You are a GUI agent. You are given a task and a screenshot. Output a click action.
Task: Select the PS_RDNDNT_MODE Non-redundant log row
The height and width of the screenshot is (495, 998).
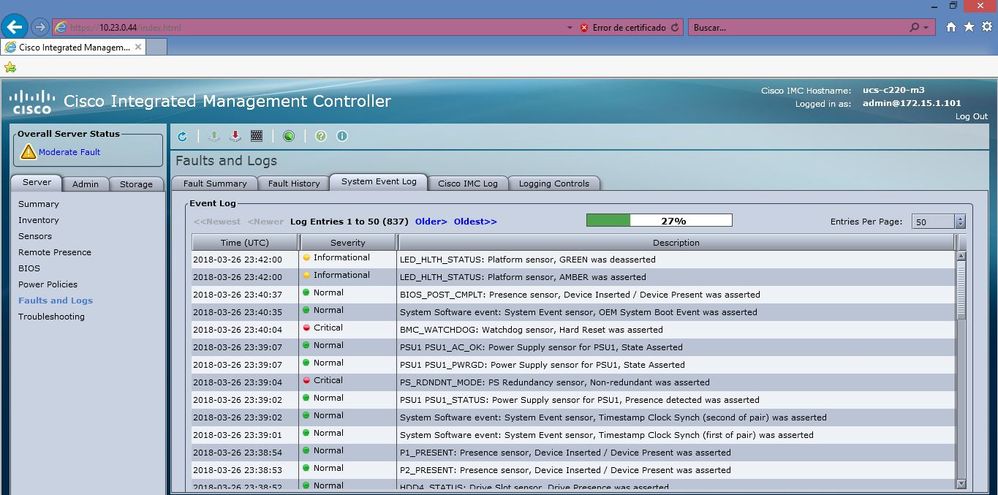(x=573, y=382)
